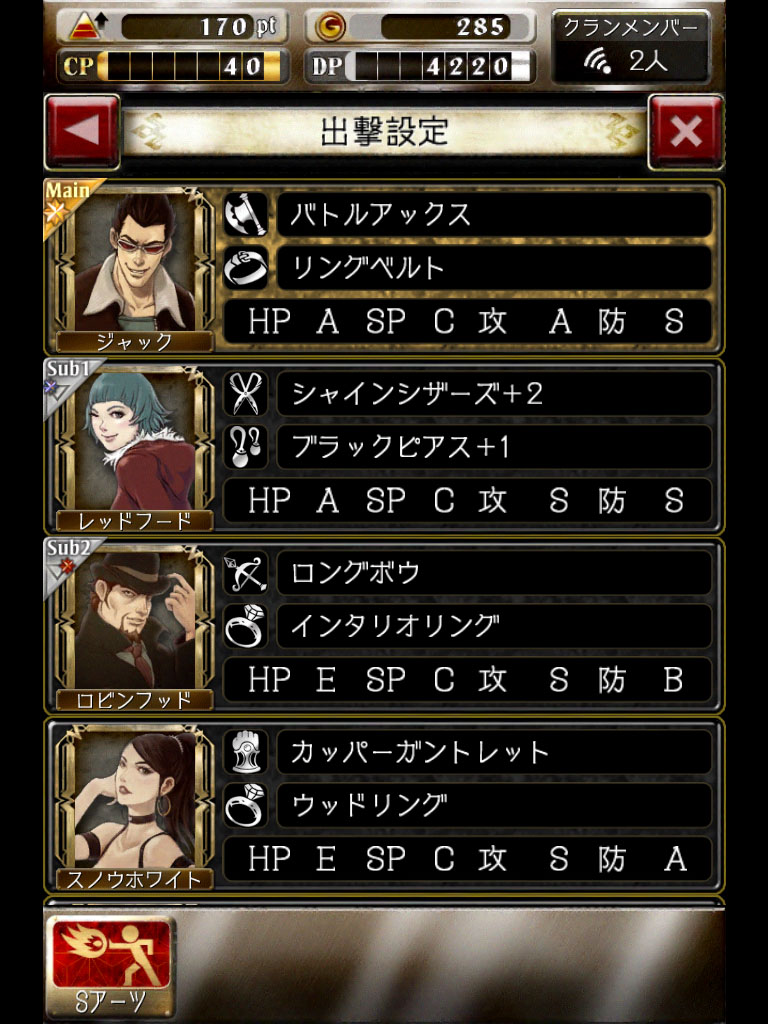Close the 出撃設定 screen

pos(686,132)
